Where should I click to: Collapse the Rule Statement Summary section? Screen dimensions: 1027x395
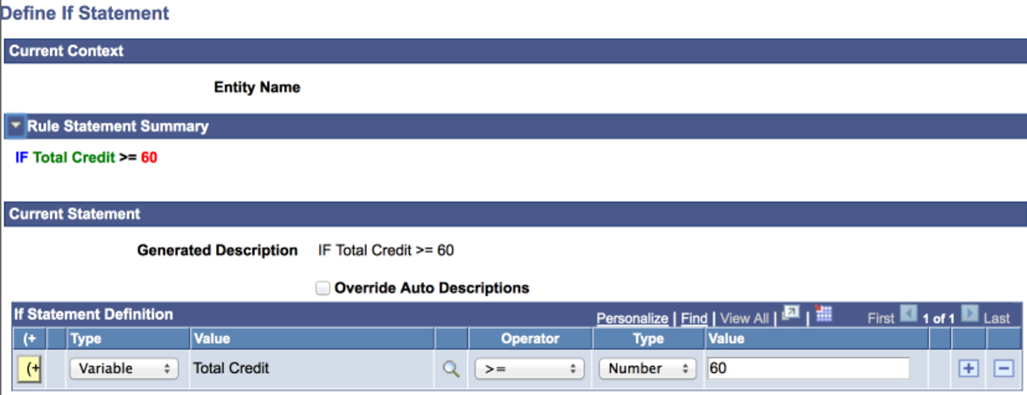point(15,126)
